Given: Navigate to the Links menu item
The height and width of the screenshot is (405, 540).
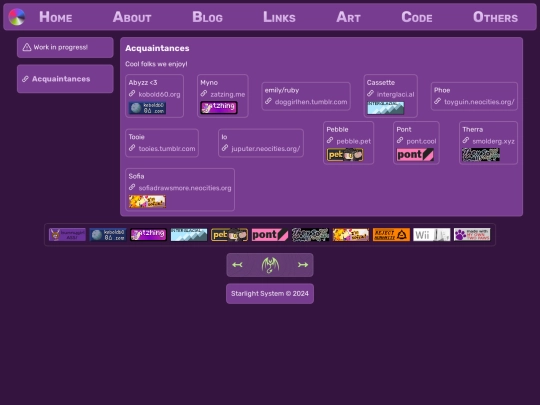Looking at the screenshot, I should (279, 17).
